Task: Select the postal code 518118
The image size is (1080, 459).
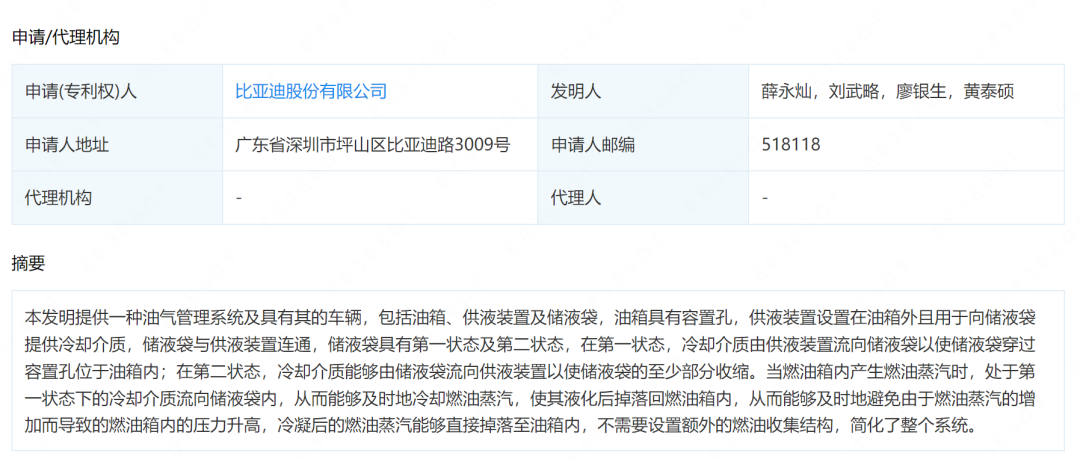Action: [790, 144]
